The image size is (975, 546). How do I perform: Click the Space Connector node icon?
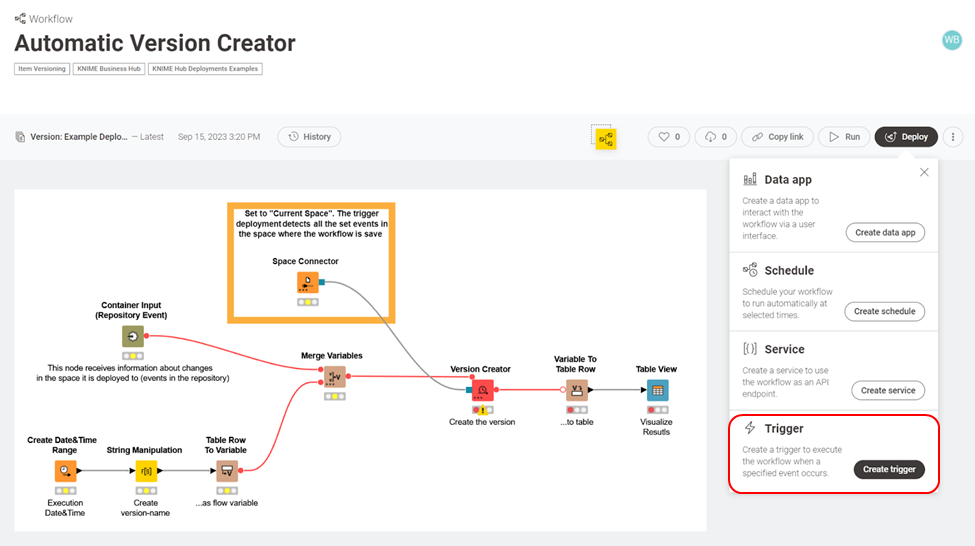pyautogui.click(x=307, y=282)
